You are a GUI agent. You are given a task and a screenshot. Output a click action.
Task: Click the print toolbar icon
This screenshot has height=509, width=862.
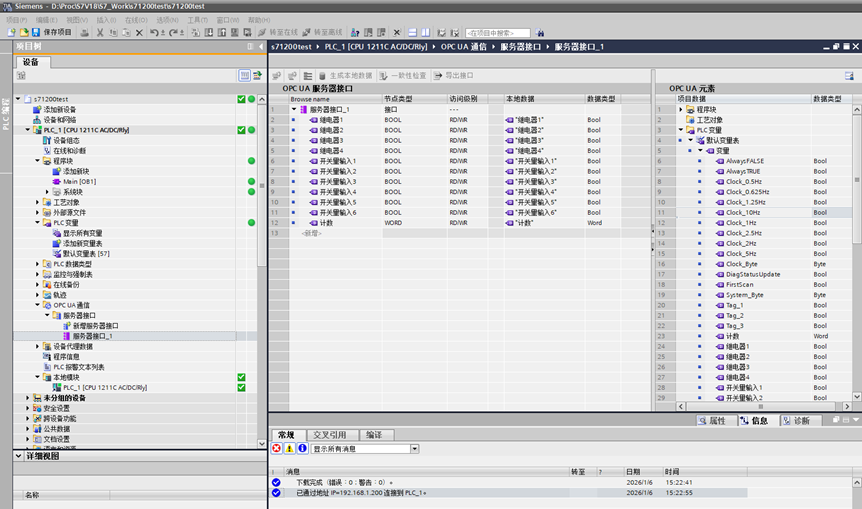84,32
